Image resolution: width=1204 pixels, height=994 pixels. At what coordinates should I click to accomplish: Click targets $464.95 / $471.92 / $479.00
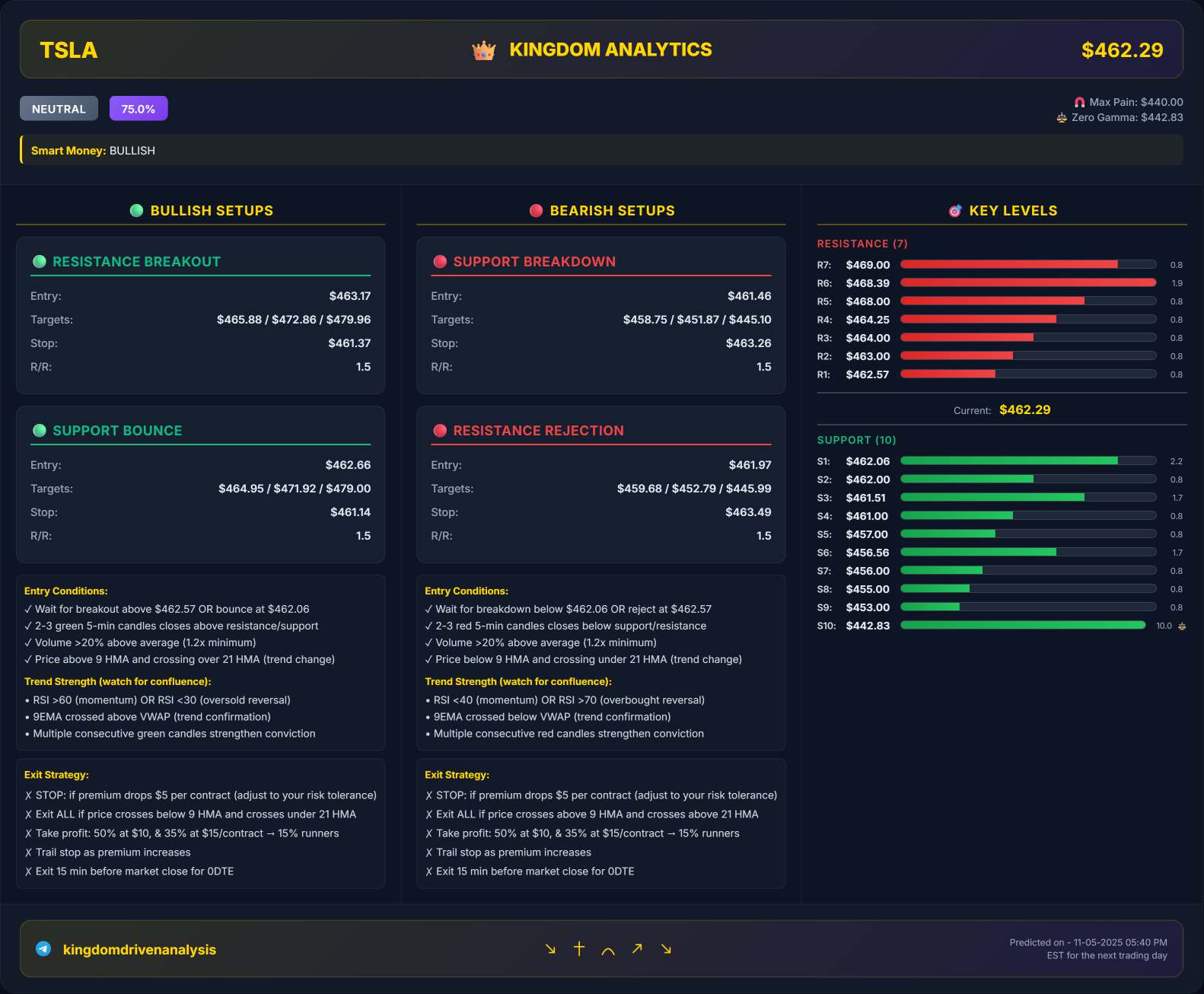coord(295,489)
